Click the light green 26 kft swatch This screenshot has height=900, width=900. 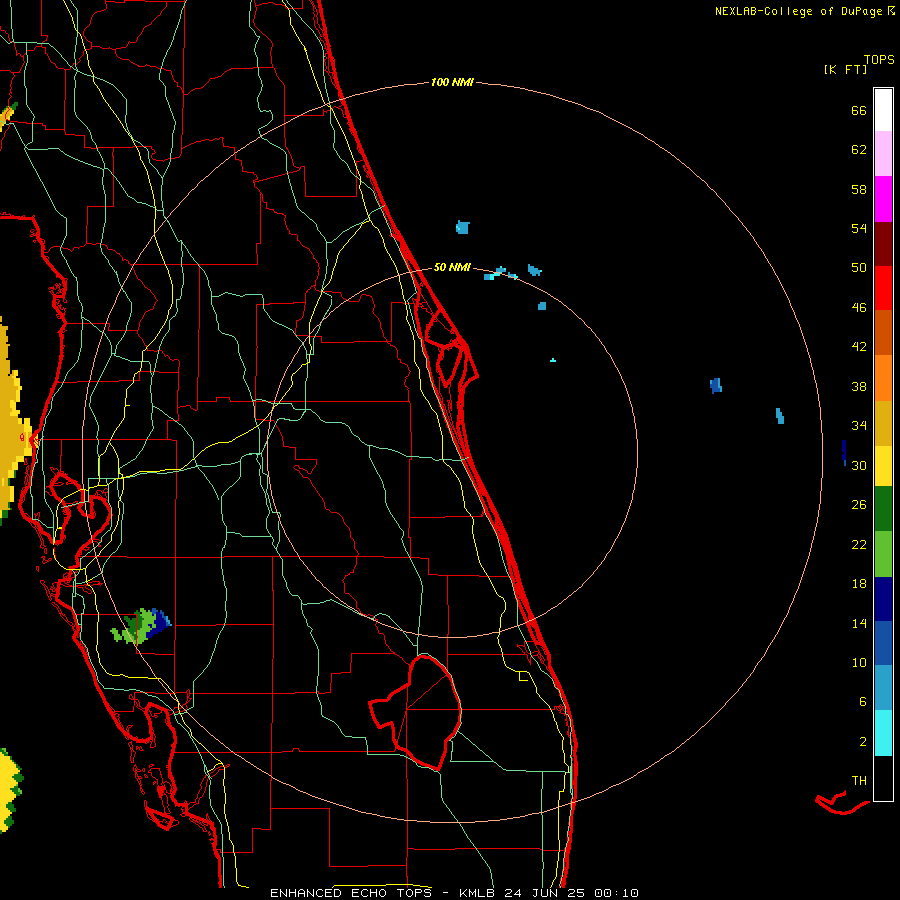[883, 554]
